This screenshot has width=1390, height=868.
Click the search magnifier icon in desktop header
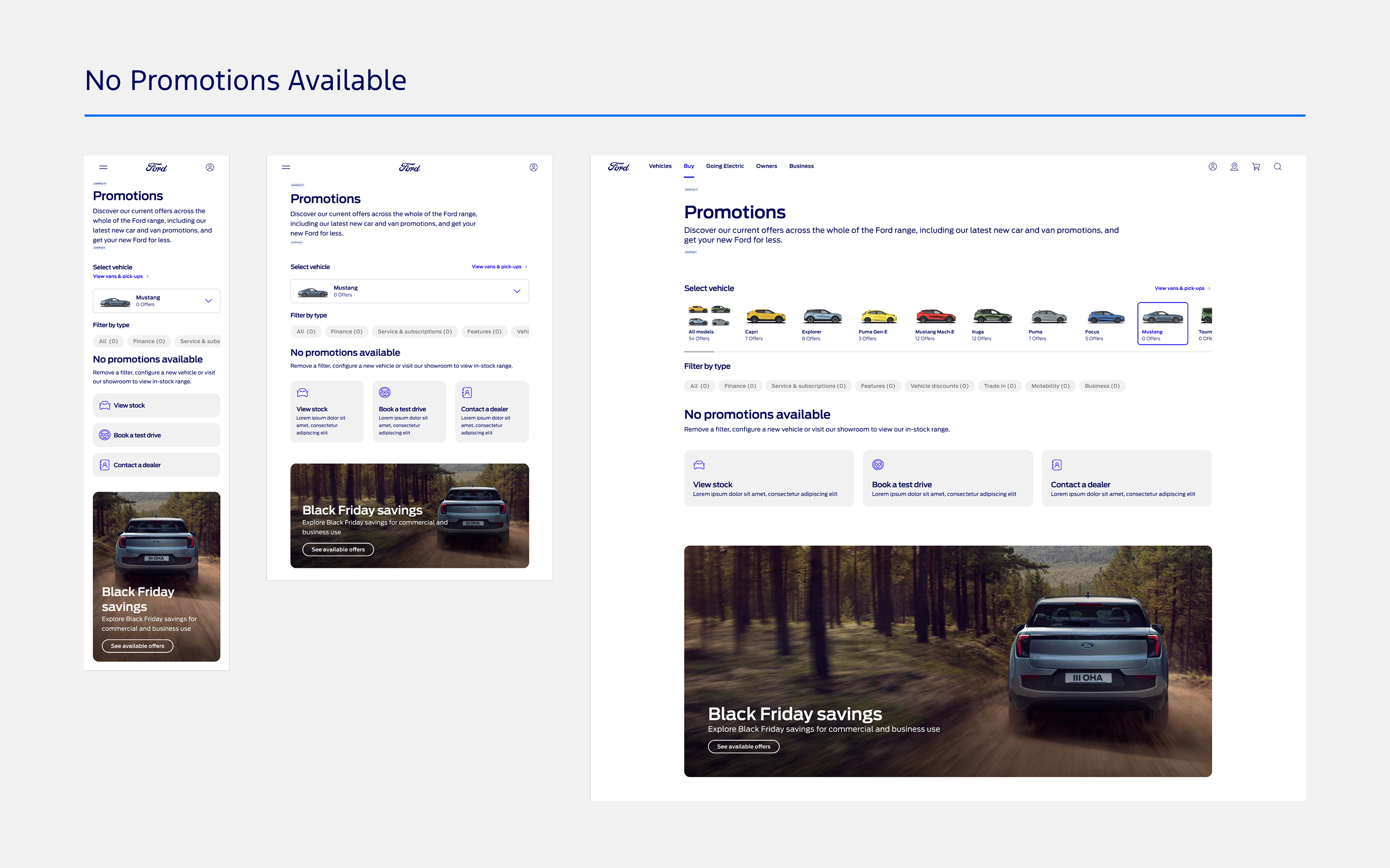point(1277,166)
